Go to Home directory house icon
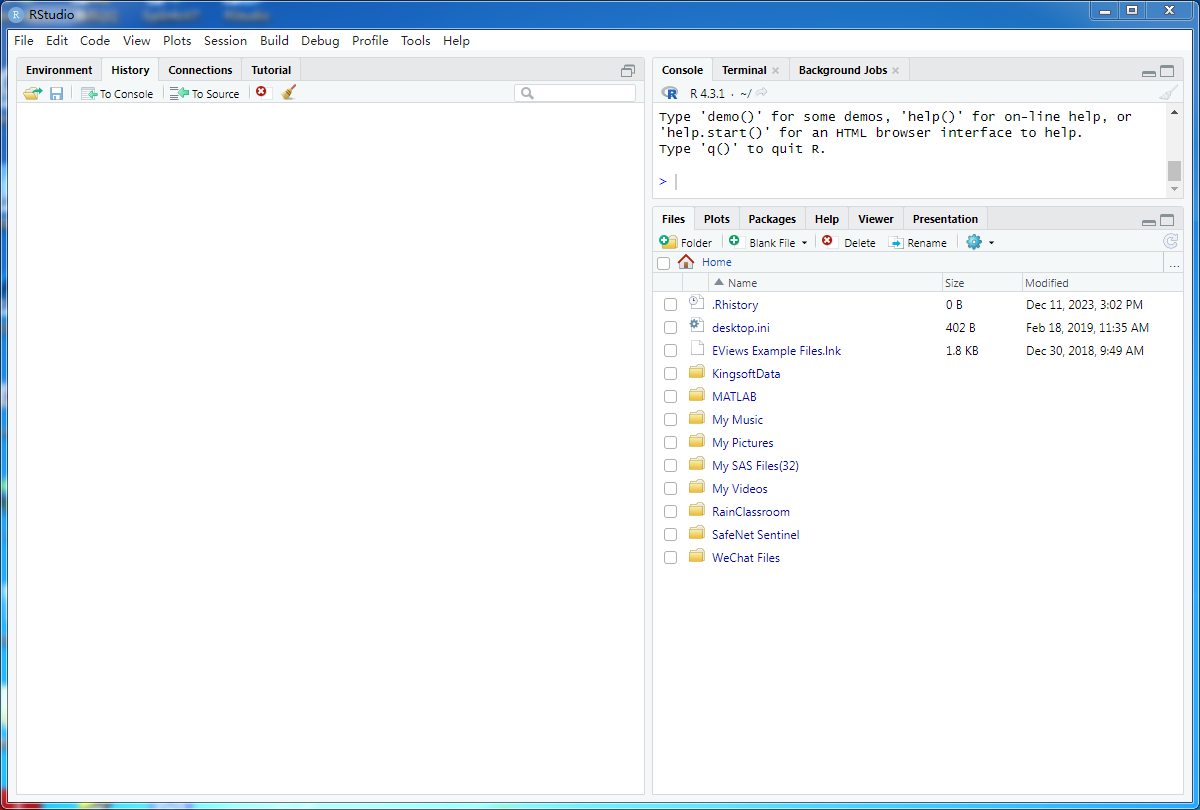 [x=686, y=262]
